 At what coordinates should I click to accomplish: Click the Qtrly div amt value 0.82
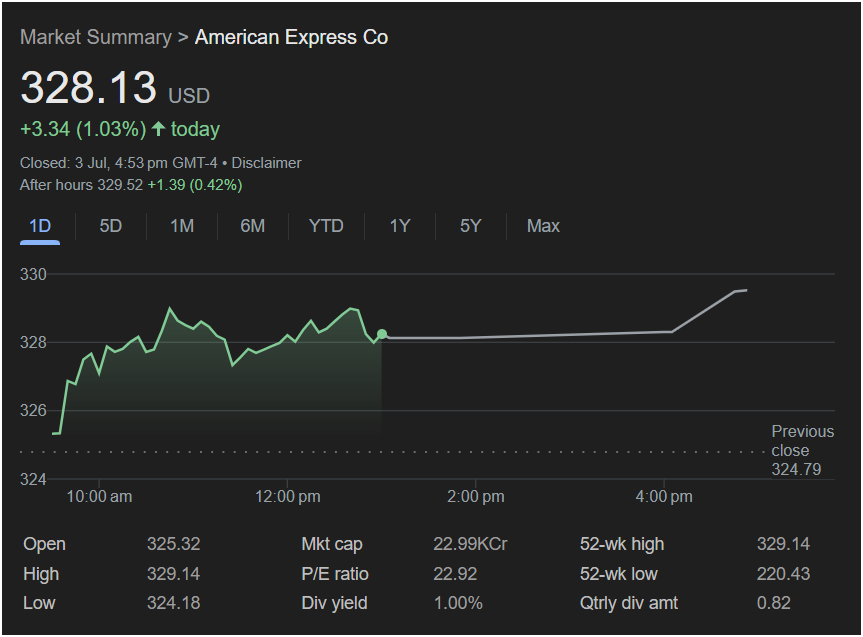pyautogui.click(x=773, y=603)
